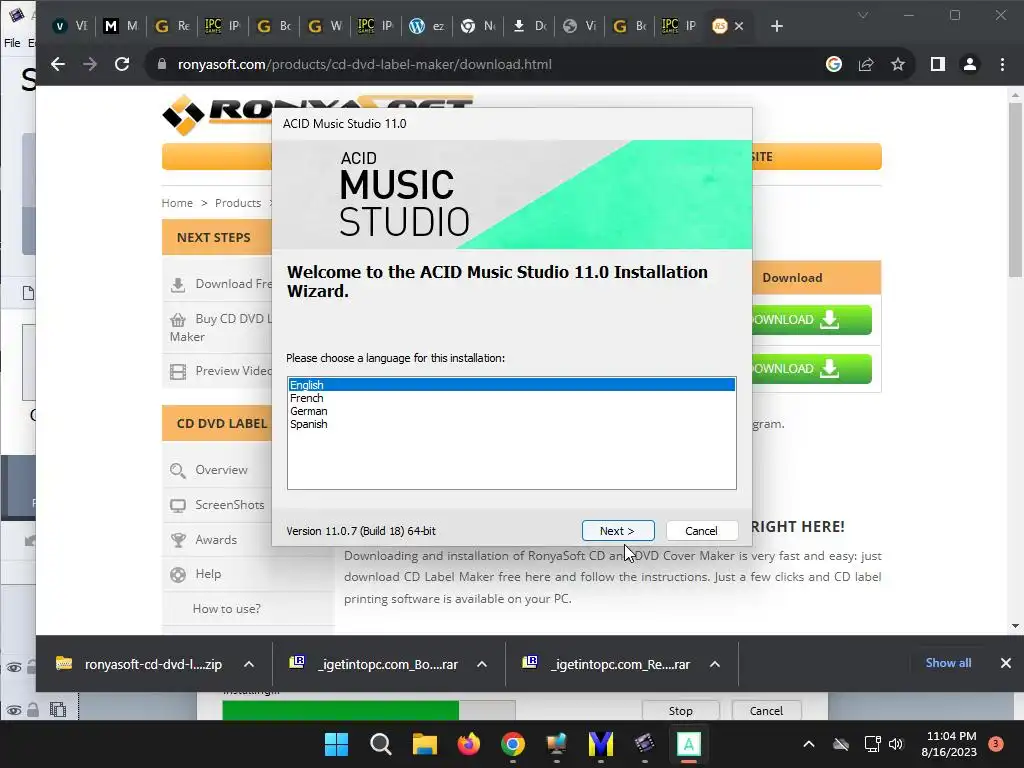Screen dimensions: 1024x768
Task: Open Download Free sidebar link
Action: pyautogui.click(x=233, y=284)
